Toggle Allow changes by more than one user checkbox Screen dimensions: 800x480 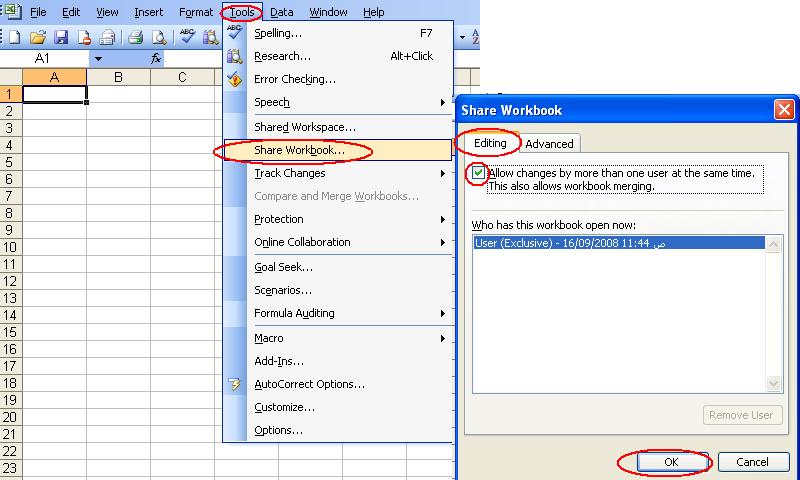pos(478,173)
